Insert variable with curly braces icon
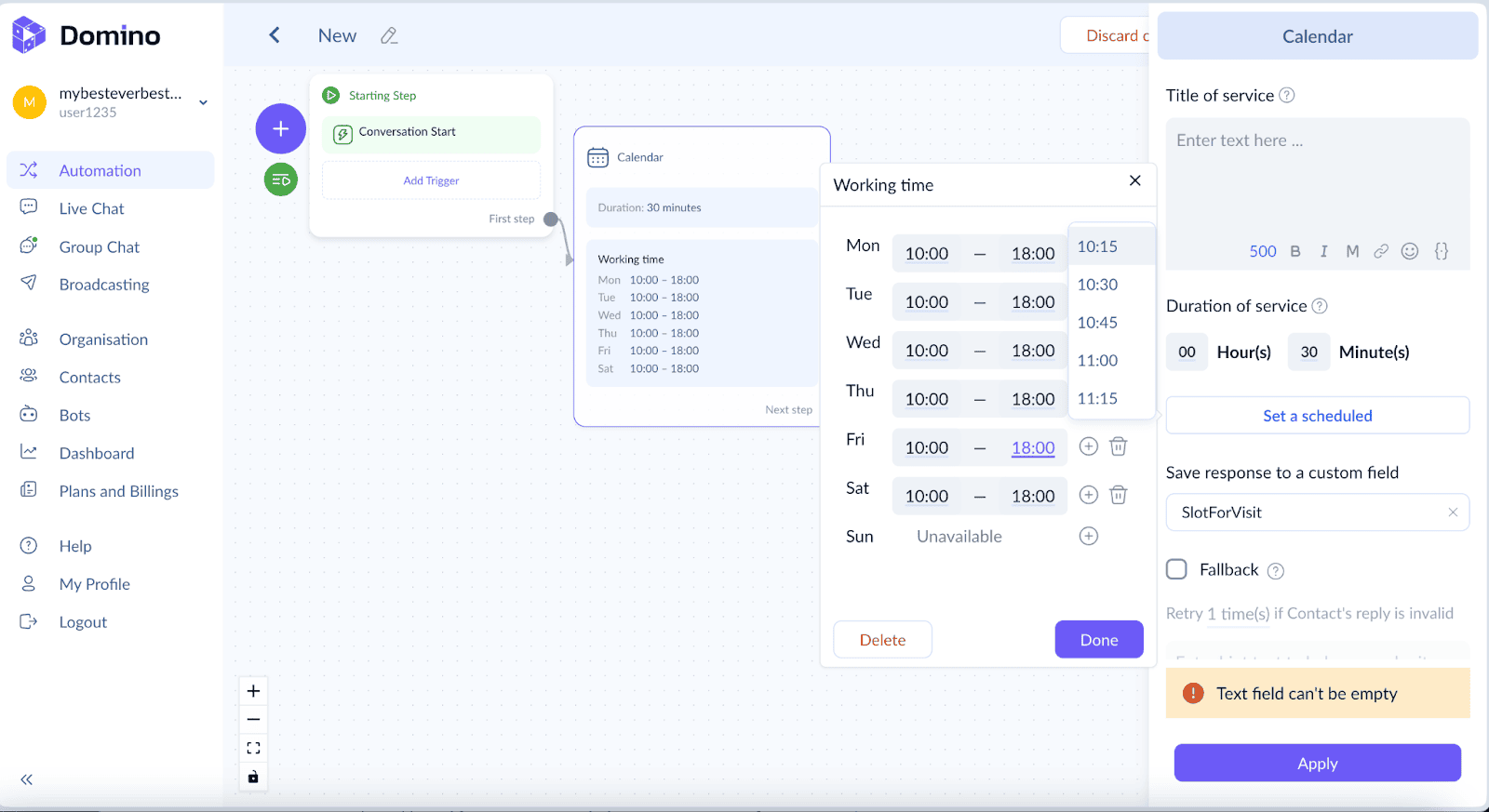1489x812 pixels. 1442,251
